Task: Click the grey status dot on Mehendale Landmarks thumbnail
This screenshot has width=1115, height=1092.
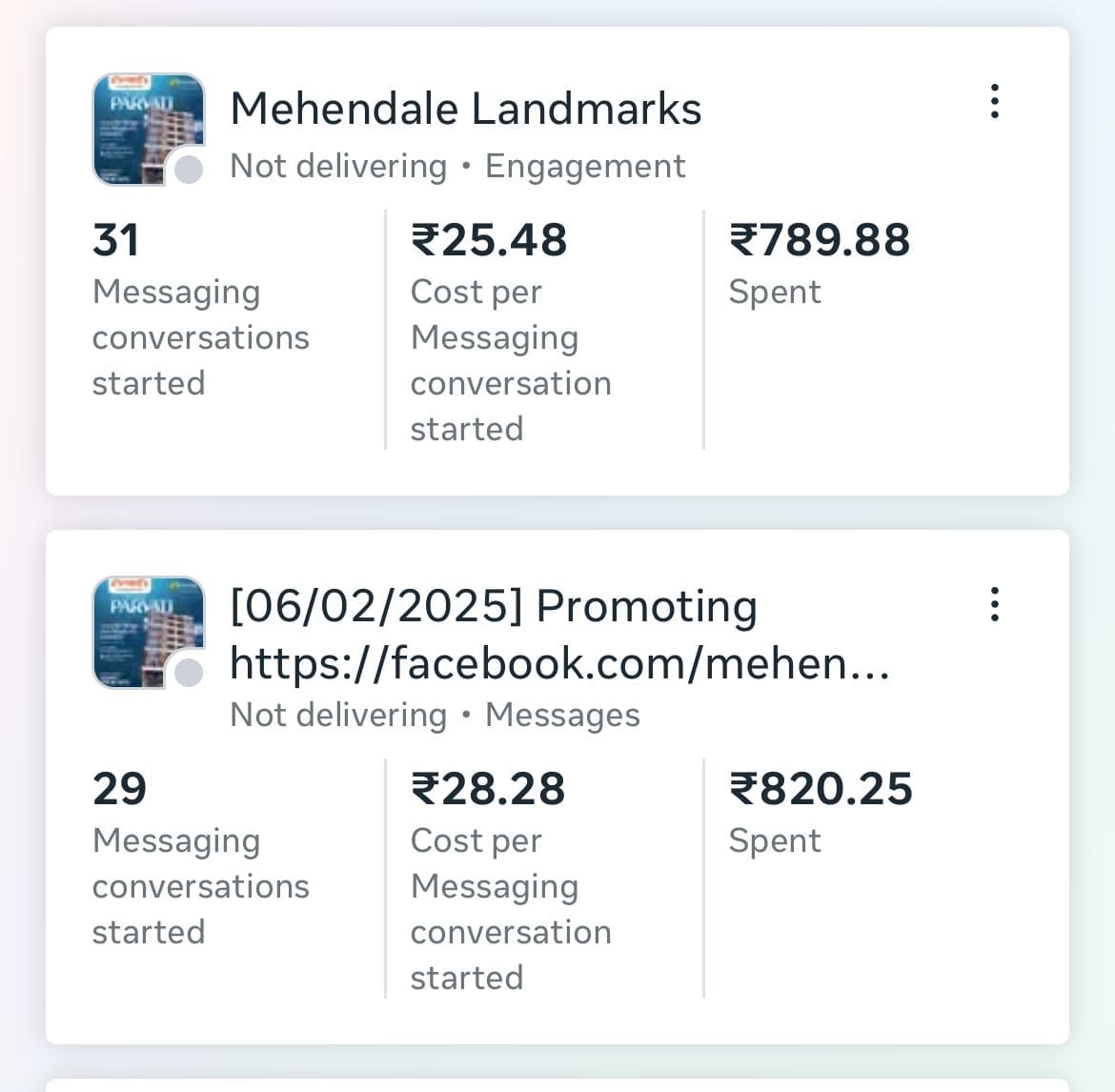Action: click(189, 170)
